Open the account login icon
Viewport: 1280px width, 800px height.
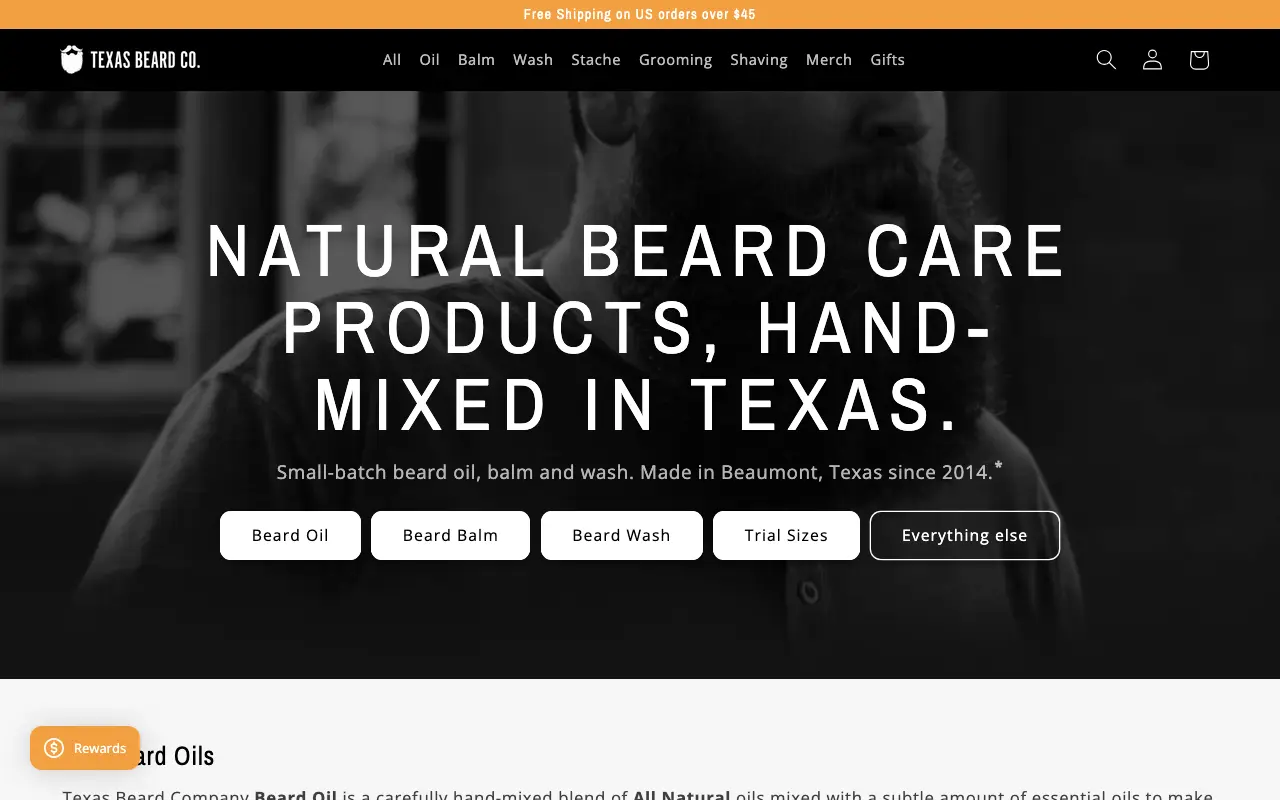(1152, 60)
